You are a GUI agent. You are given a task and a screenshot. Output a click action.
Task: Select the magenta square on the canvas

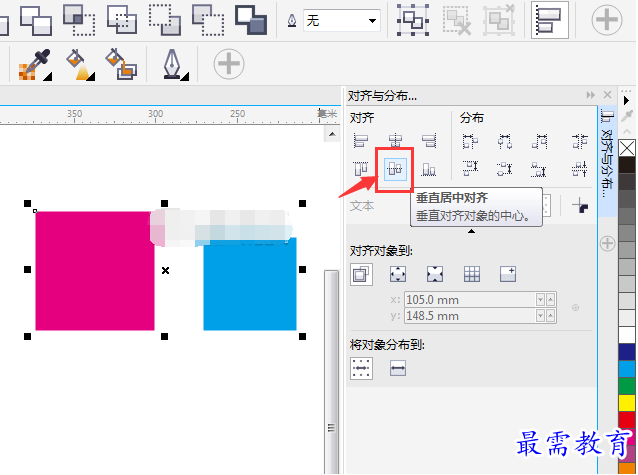(x=94, y=271)
